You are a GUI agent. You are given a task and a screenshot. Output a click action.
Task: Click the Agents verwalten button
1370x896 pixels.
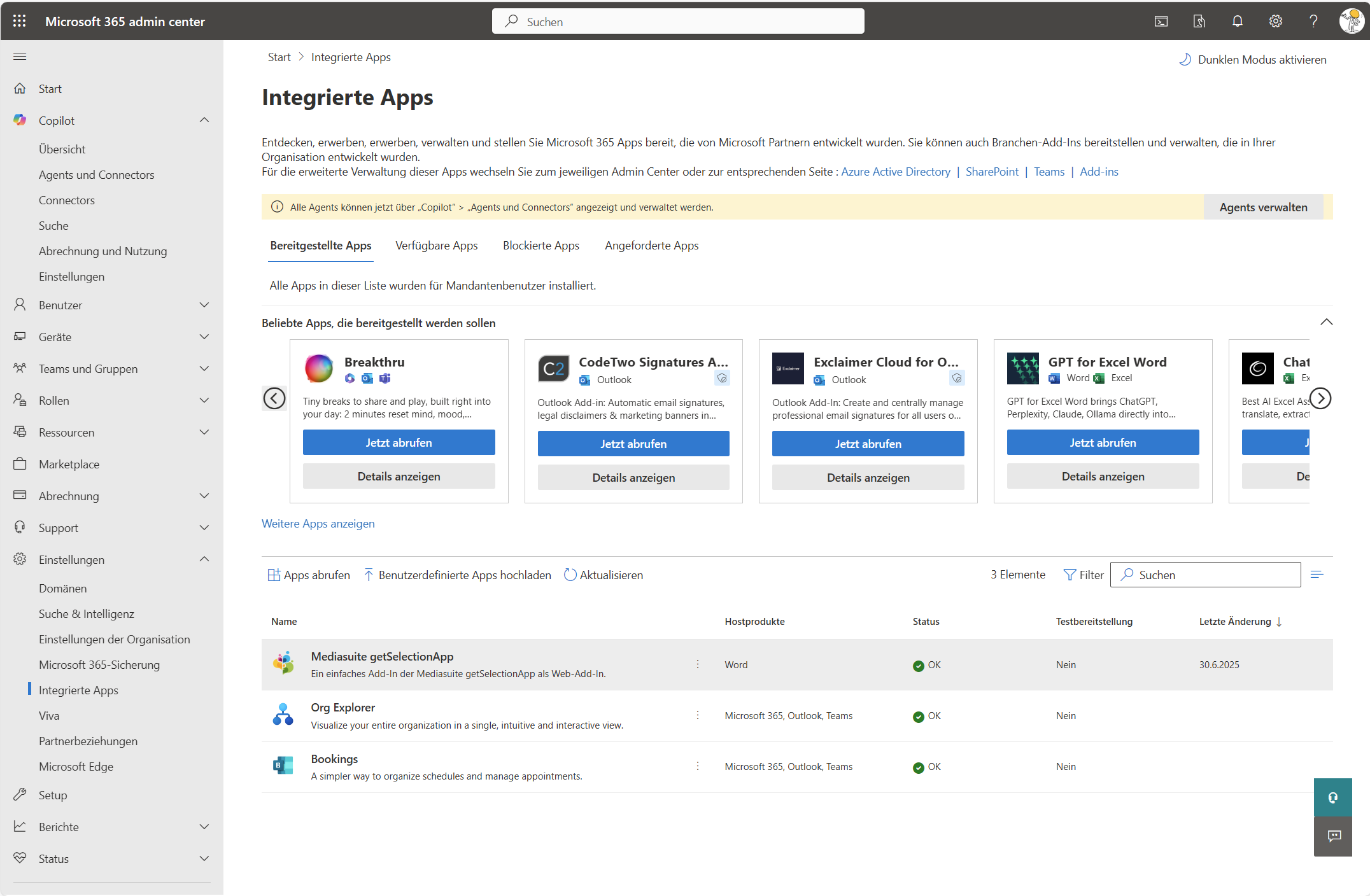1263,207
